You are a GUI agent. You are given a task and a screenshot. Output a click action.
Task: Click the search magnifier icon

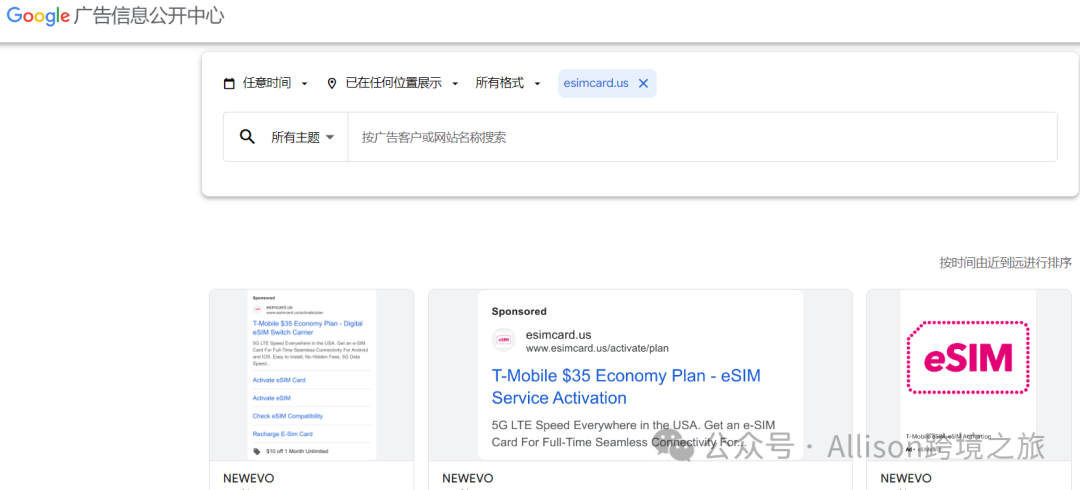click(x=247, y=136)
